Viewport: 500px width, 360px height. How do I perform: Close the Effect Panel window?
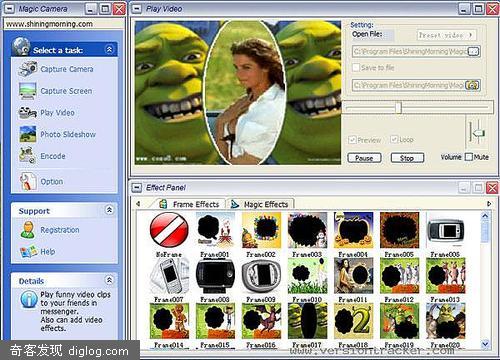pos(492,188)
